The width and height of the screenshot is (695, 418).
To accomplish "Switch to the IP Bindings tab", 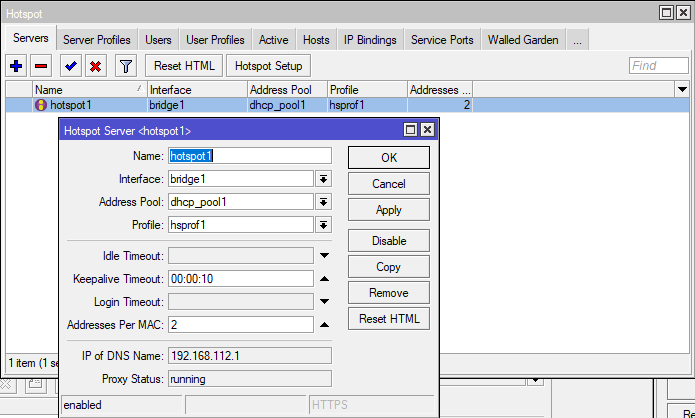I will click(x=370, y=40).
